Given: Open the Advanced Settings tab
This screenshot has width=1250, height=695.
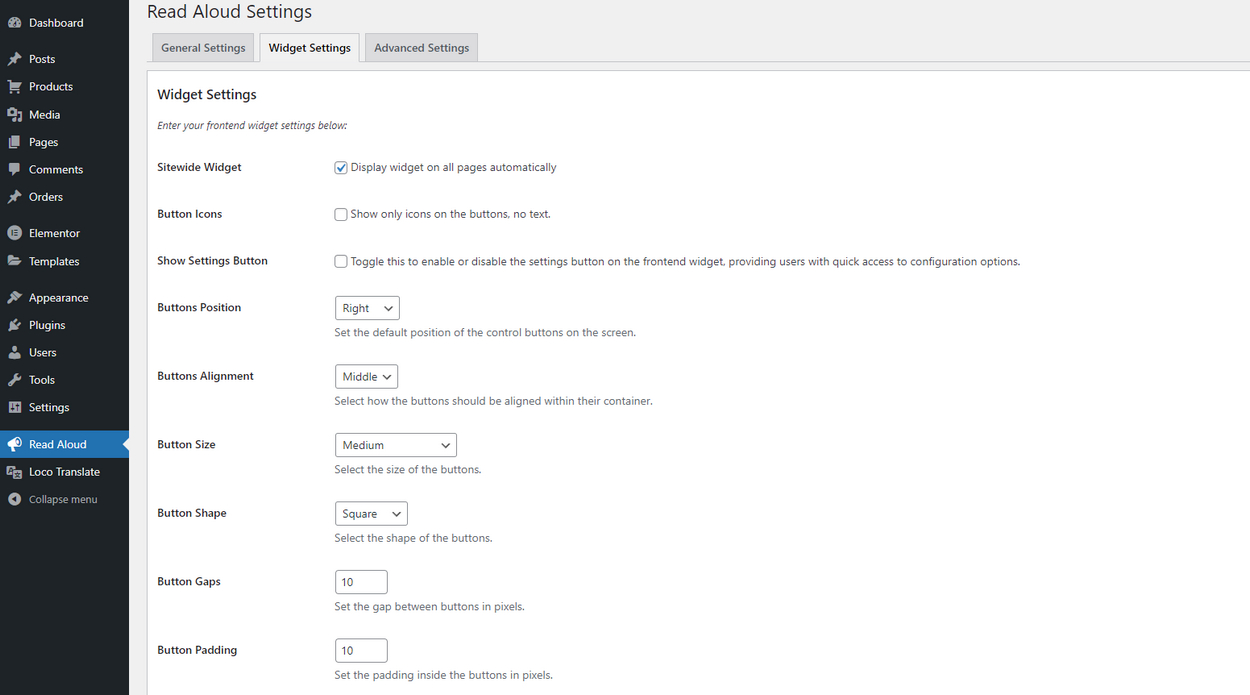Looking at the screenshot, I should (421, 48).
